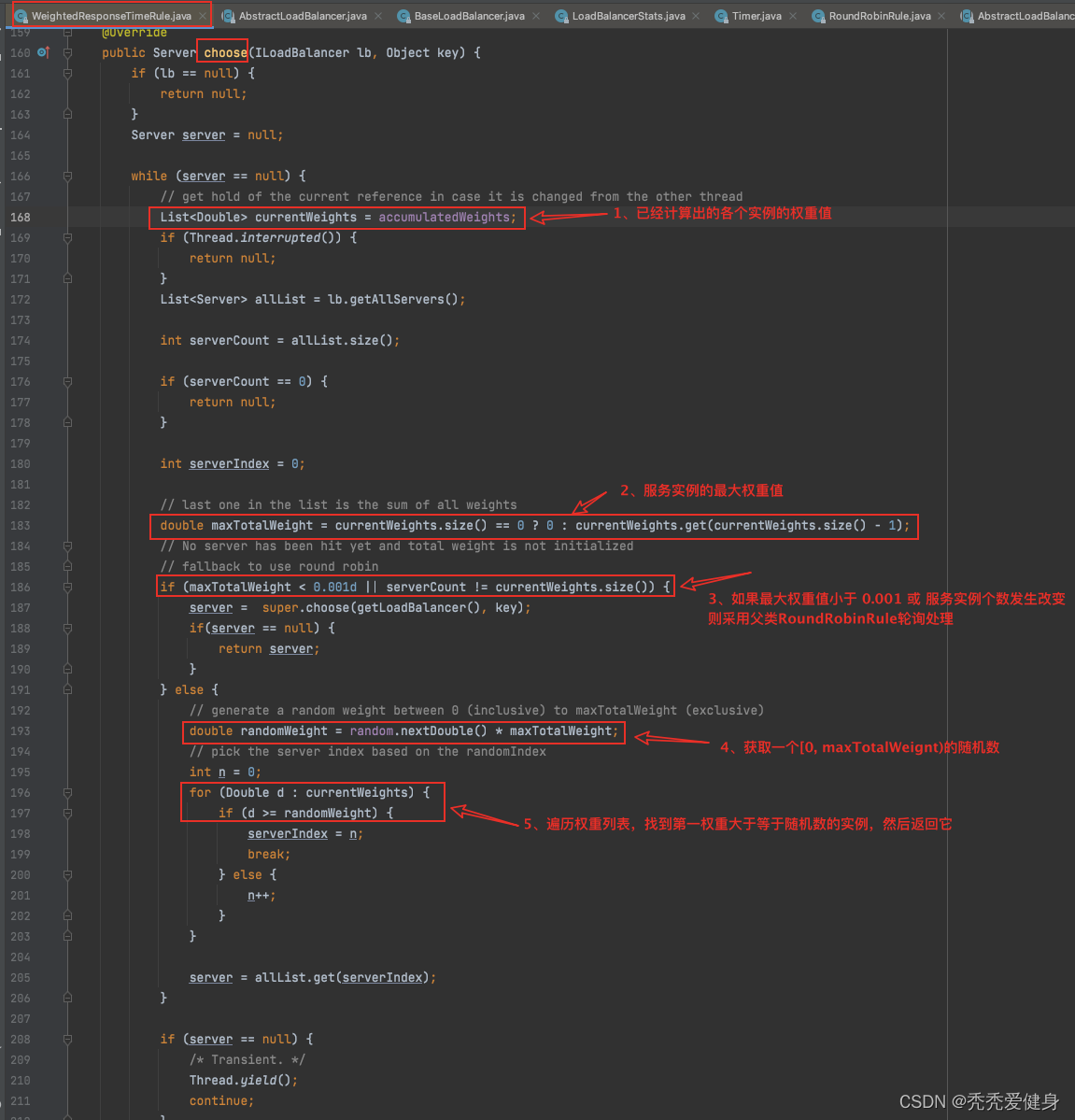Click the 0.001d literal on line 186
The width and height of the screenshot is (1075, 1120).
point(335,588)
